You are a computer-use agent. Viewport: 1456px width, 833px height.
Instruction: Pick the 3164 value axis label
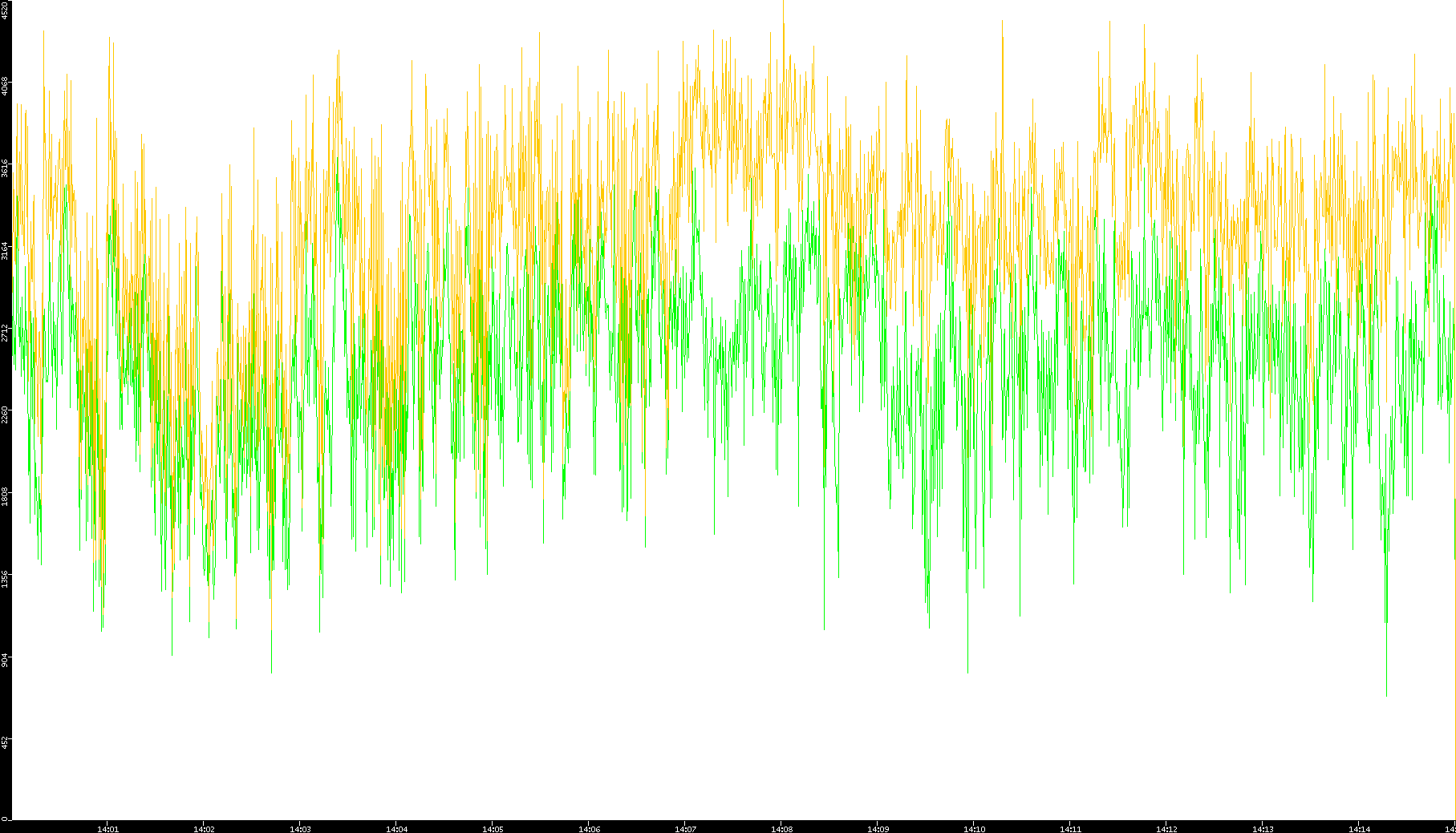(x=6, y=250)
